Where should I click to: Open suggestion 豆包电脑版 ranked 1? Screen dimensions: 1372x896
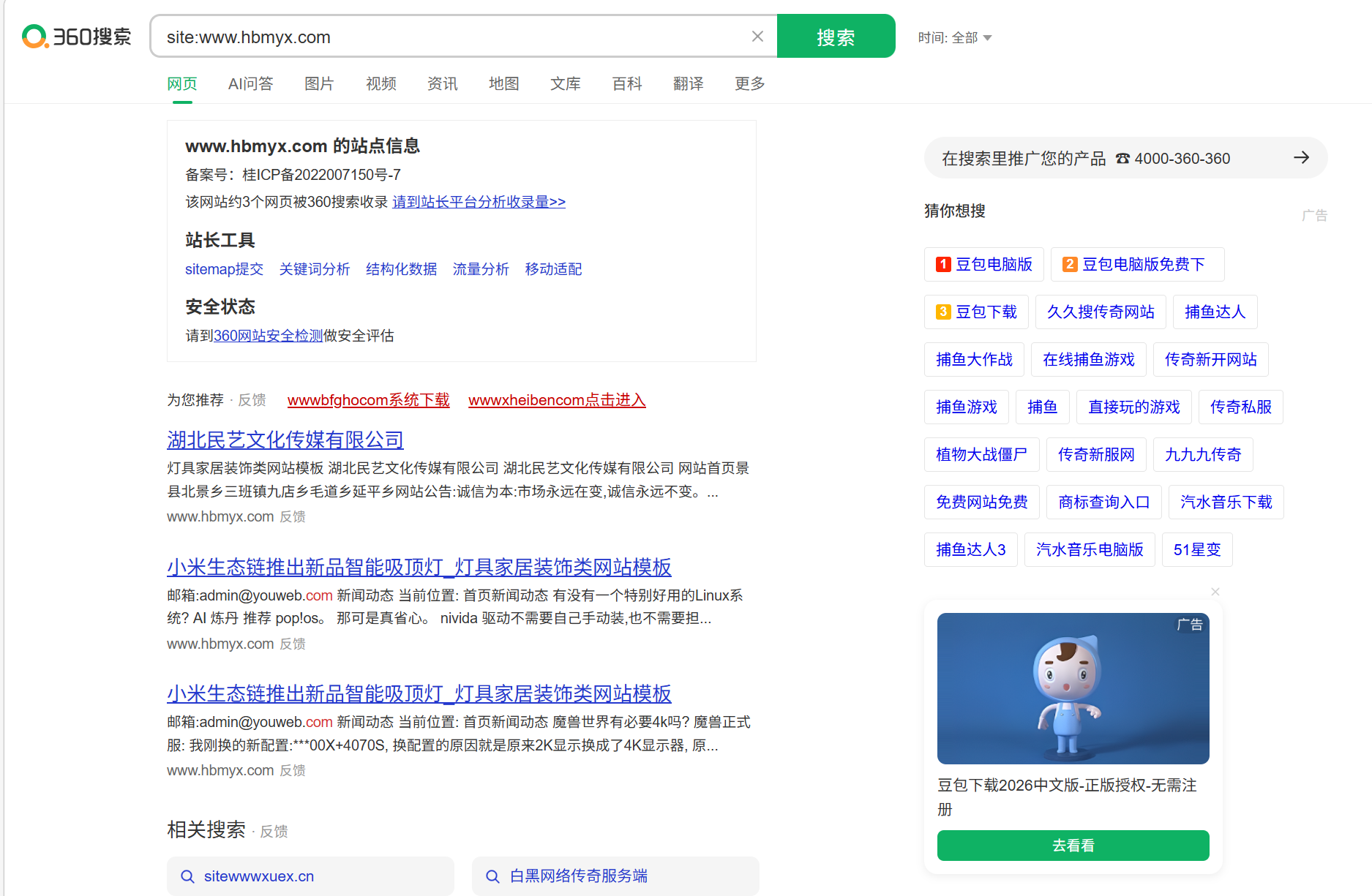(984, 264)
